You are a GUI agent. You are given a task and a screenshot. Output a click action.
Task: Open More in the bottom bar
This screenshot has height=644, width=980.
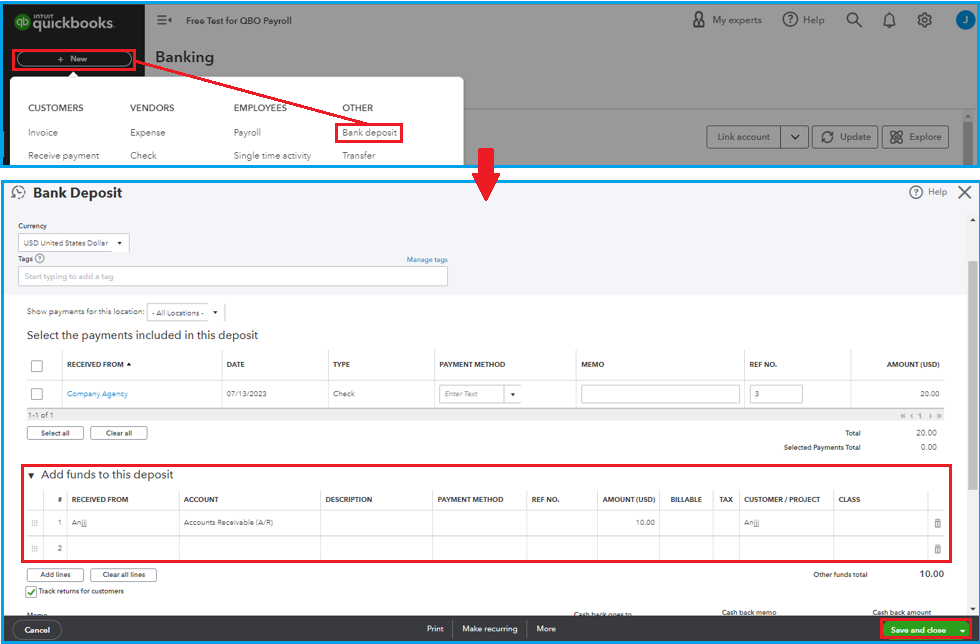click(x=546, y=629)
